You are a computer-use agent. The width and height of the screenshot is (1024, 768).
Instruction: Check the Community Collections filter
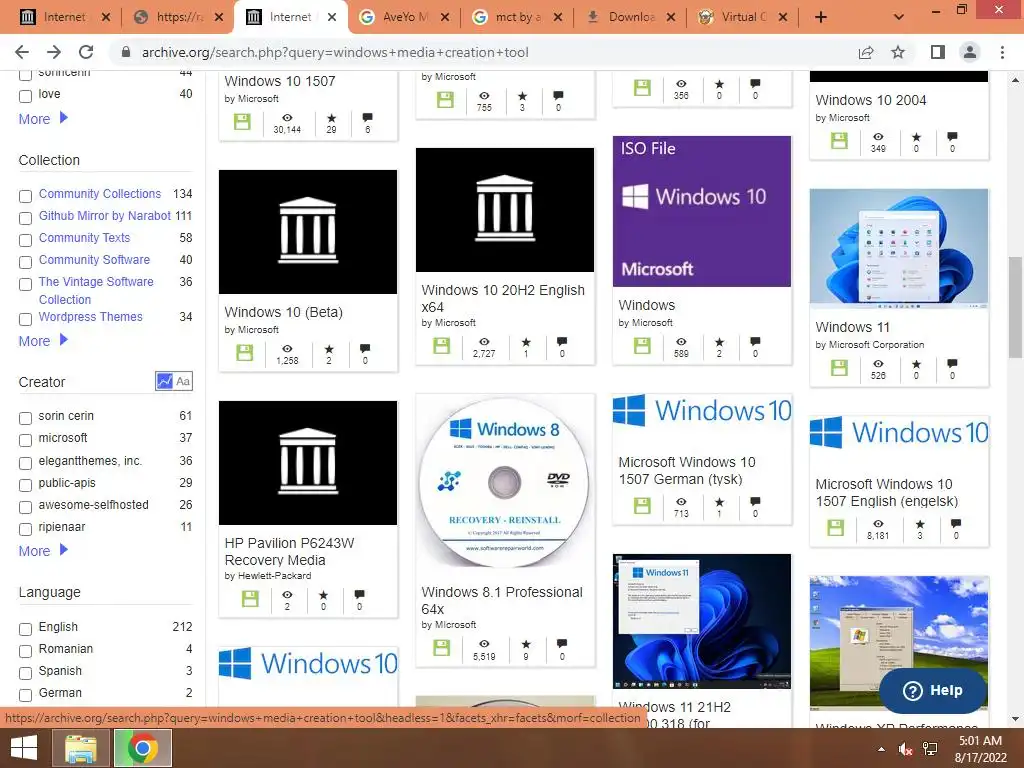pos(25,196)
